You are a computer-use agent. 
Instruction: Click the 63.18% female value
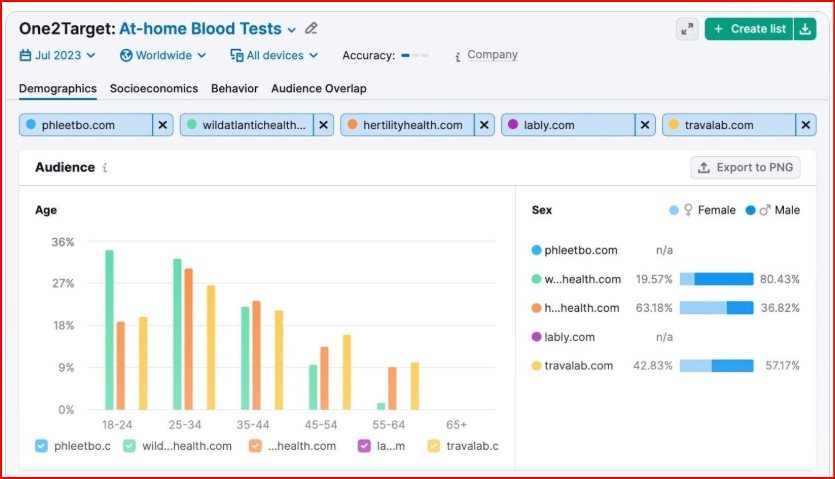coord(654,308)
